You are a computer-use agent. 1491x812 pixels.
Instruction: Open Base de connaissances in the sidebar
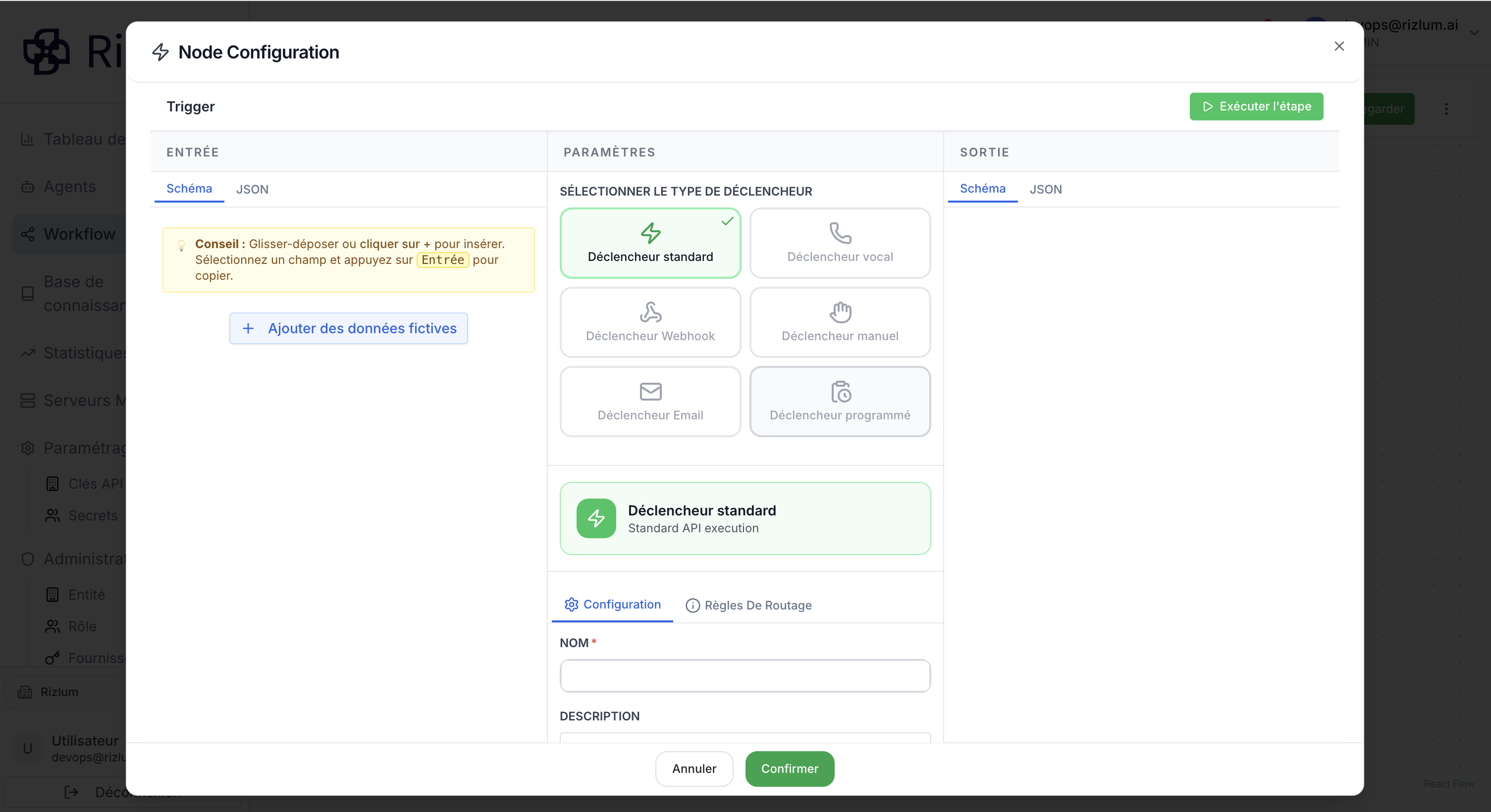pos(69,293)
